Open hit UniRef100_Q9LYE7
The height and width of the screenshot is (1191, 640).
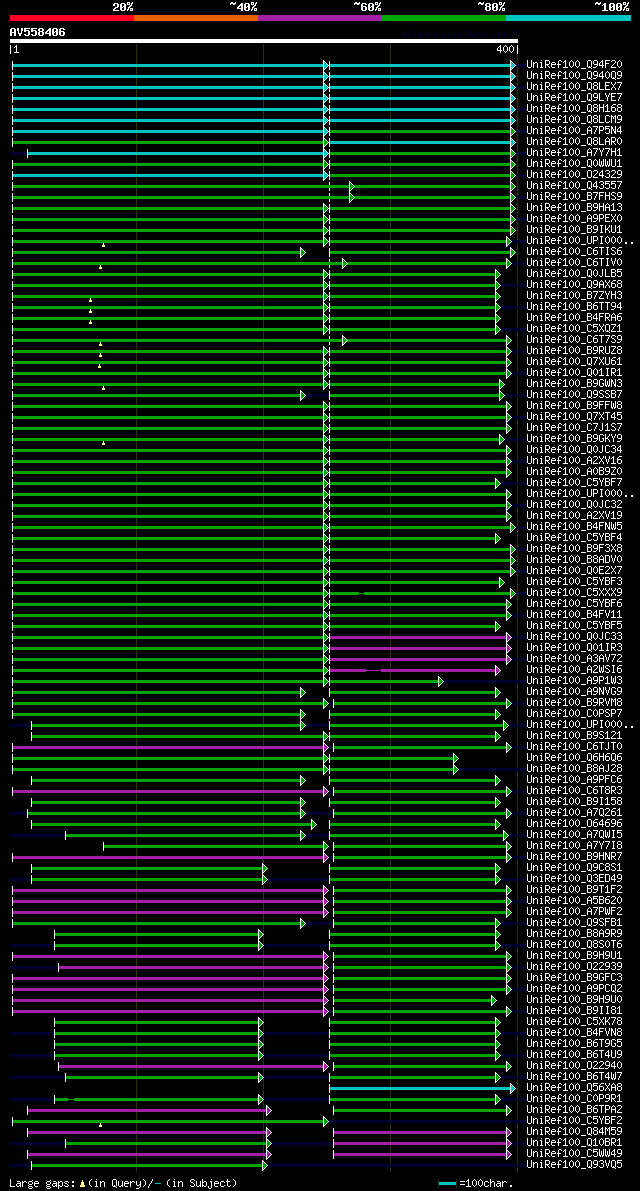574,98
